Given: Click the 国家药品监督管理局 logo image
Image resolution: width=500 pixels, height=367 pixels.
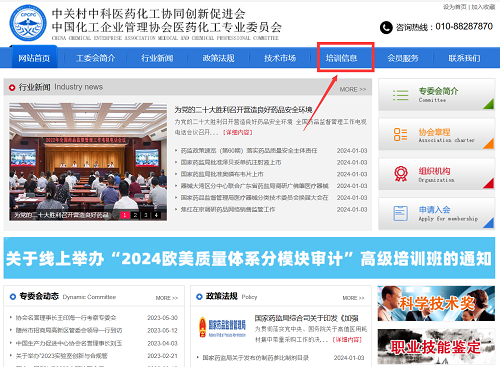Looking at the screenshot, I should [222, 327].
